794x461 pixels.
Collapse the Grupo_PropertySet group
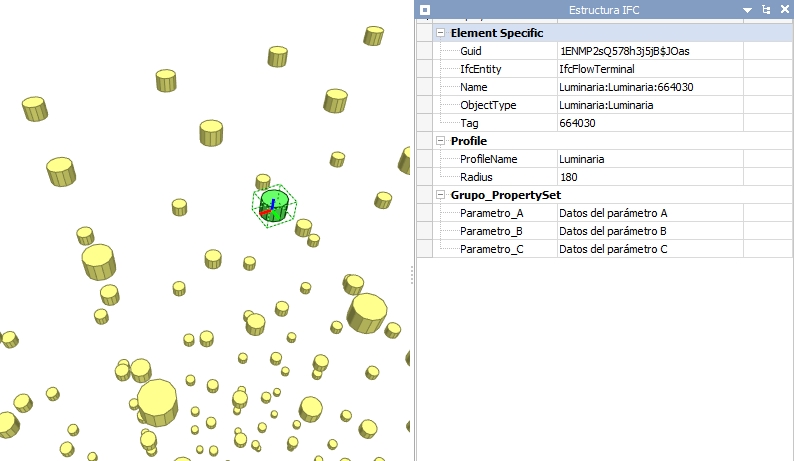tap(440, 195)
